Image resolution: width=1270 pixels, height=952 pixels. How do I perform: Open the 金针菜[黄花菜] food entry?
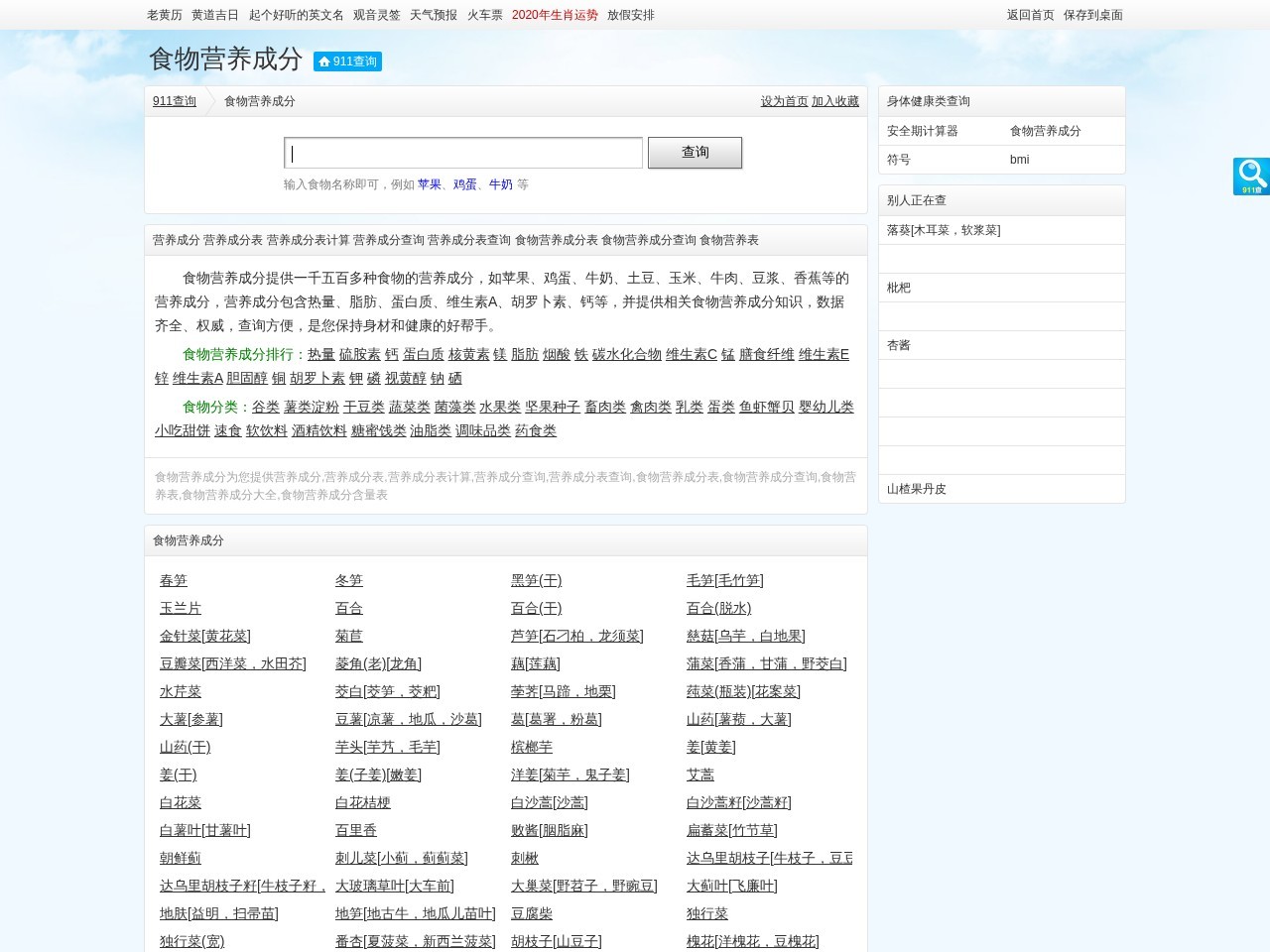[205, 636]
